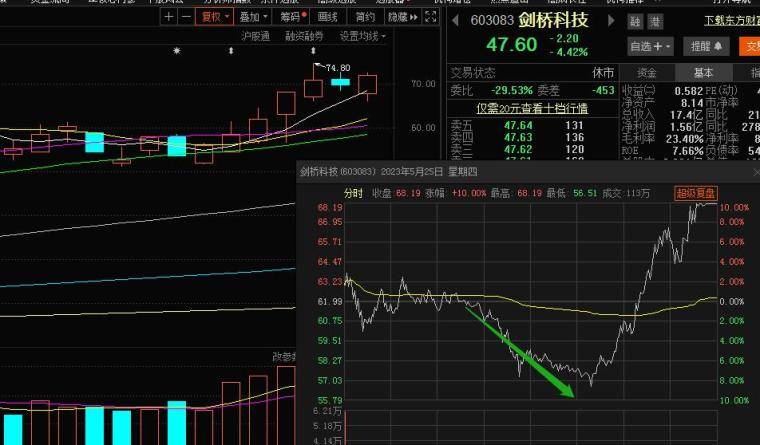Click popup 涨幅 value +10.00%
Screen dimensions: 760x445
coord(469,193)
